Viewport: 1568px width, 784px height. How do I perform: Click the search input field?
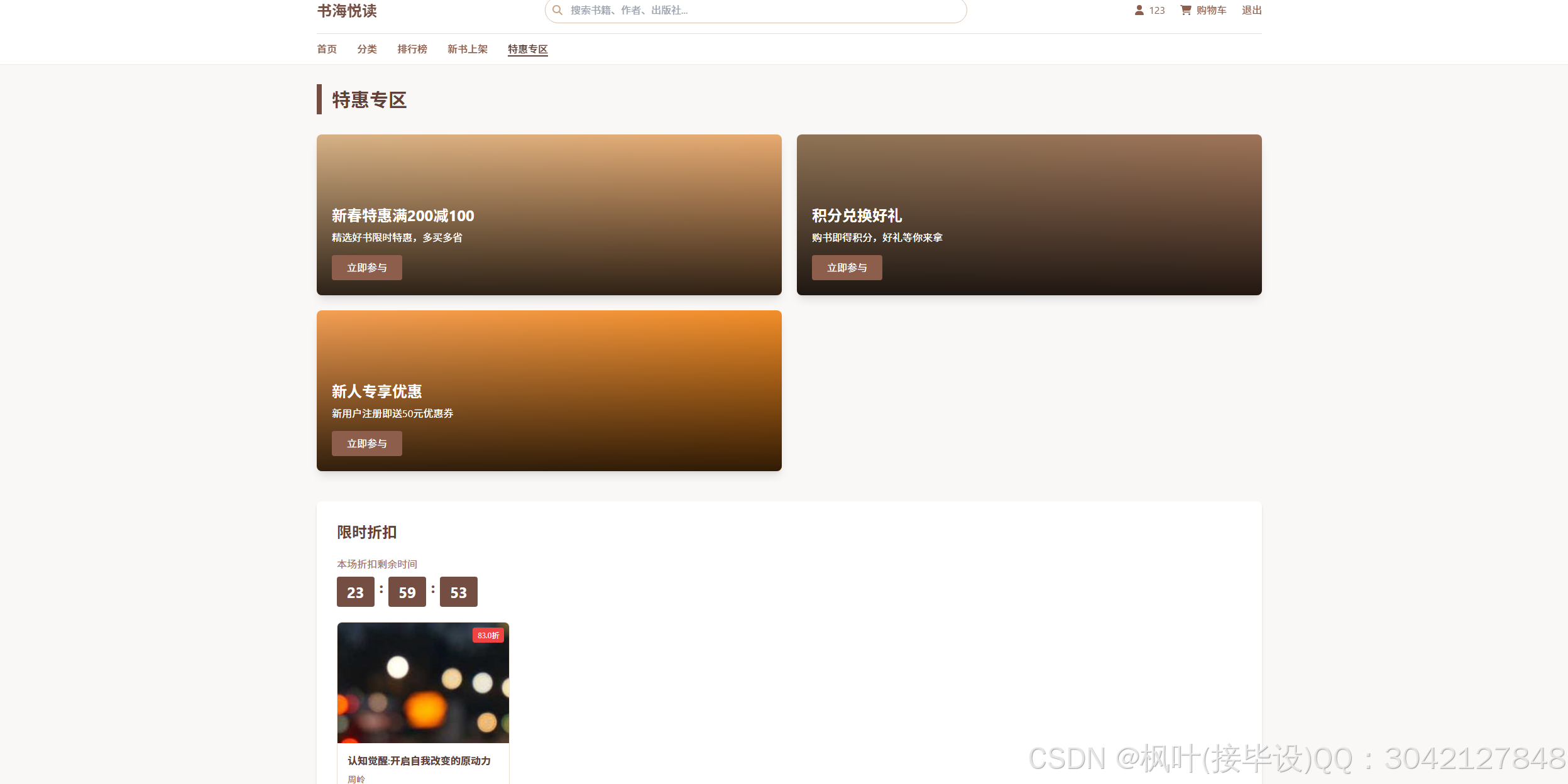pos(754,10)
